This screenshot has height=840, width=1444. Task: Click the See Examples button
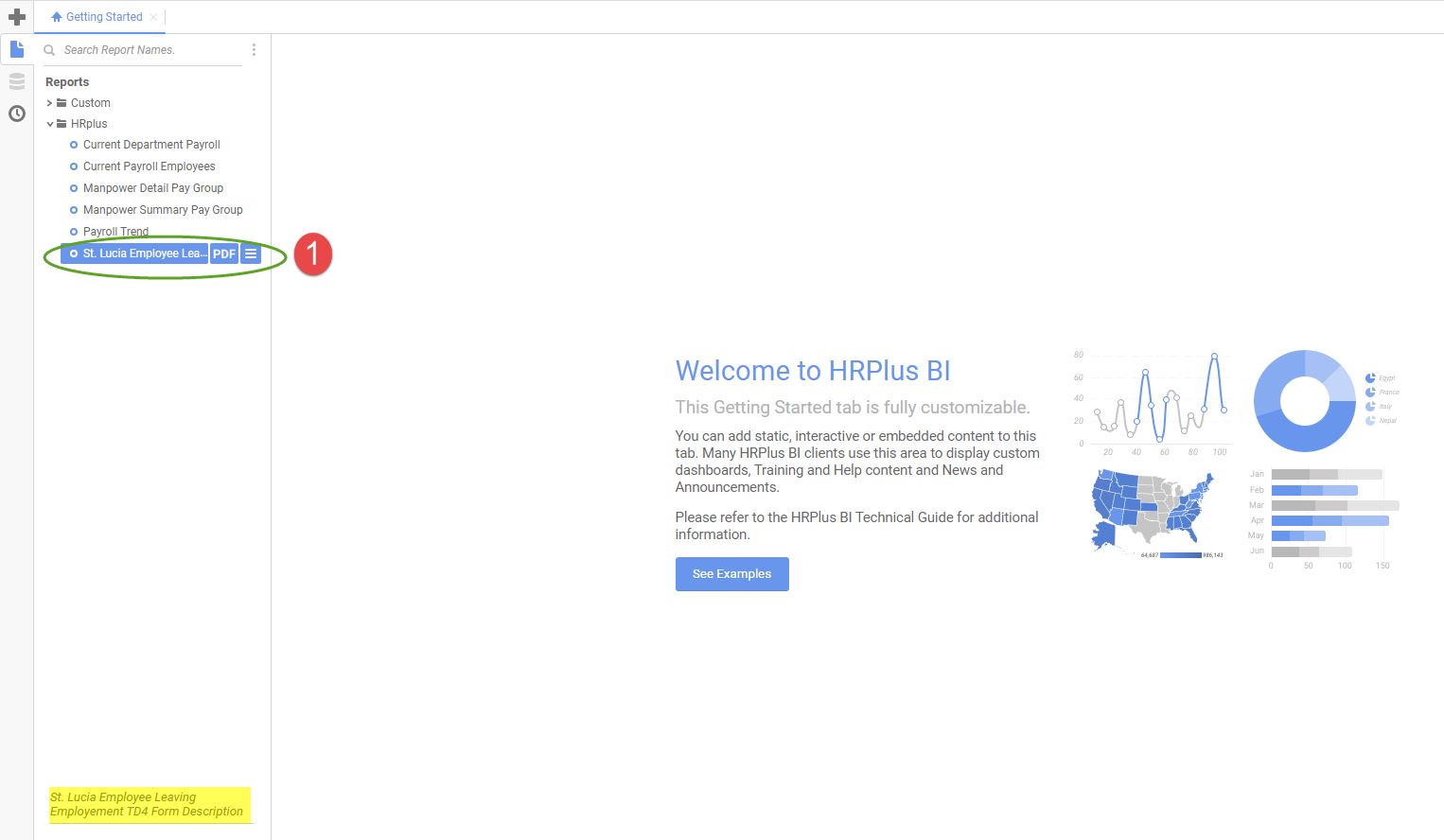pyautogui.click(x=732, y=574)
